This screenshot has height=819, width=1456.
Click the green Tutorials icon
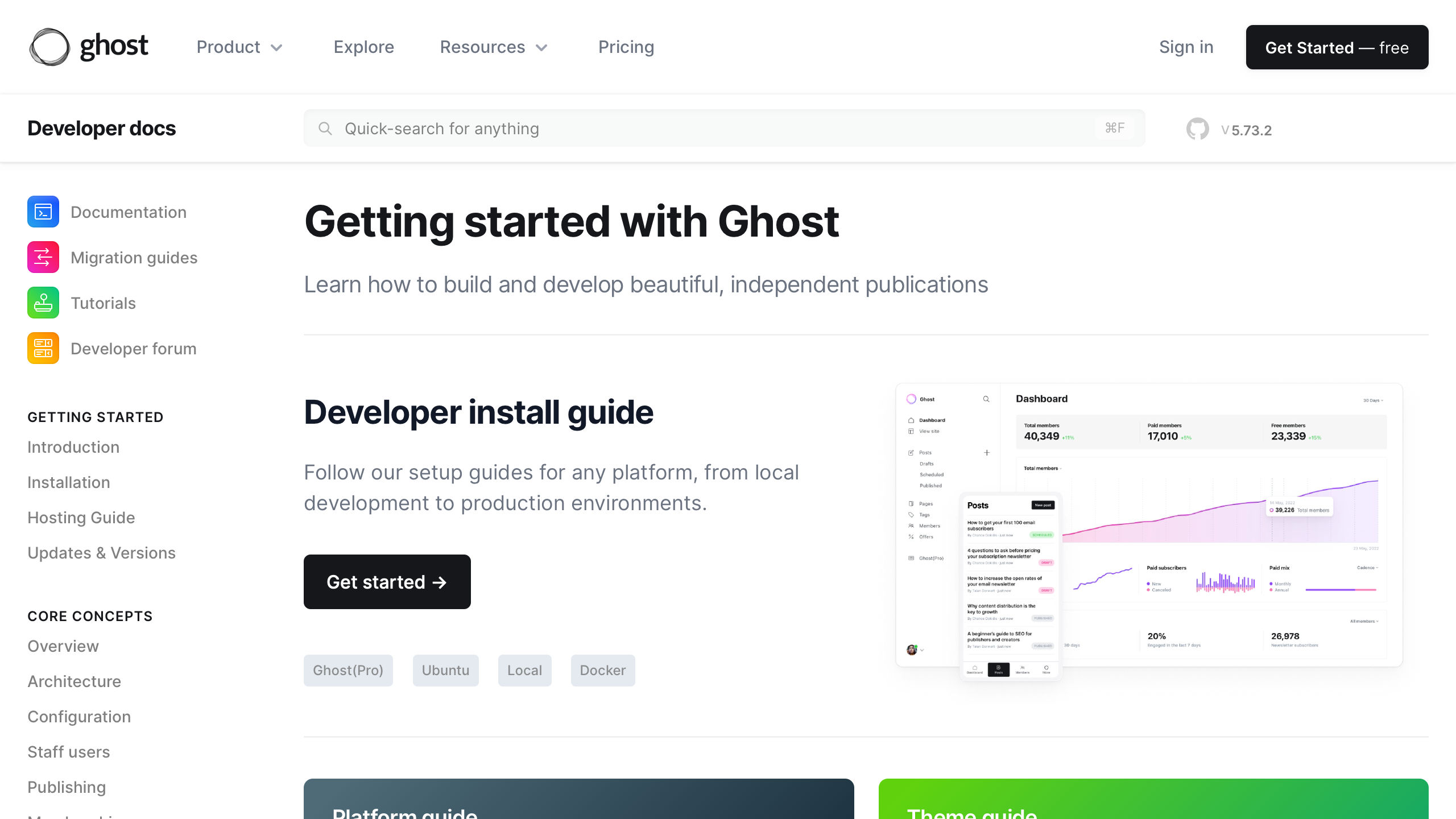pyautogui.click(x=43, y=303)
